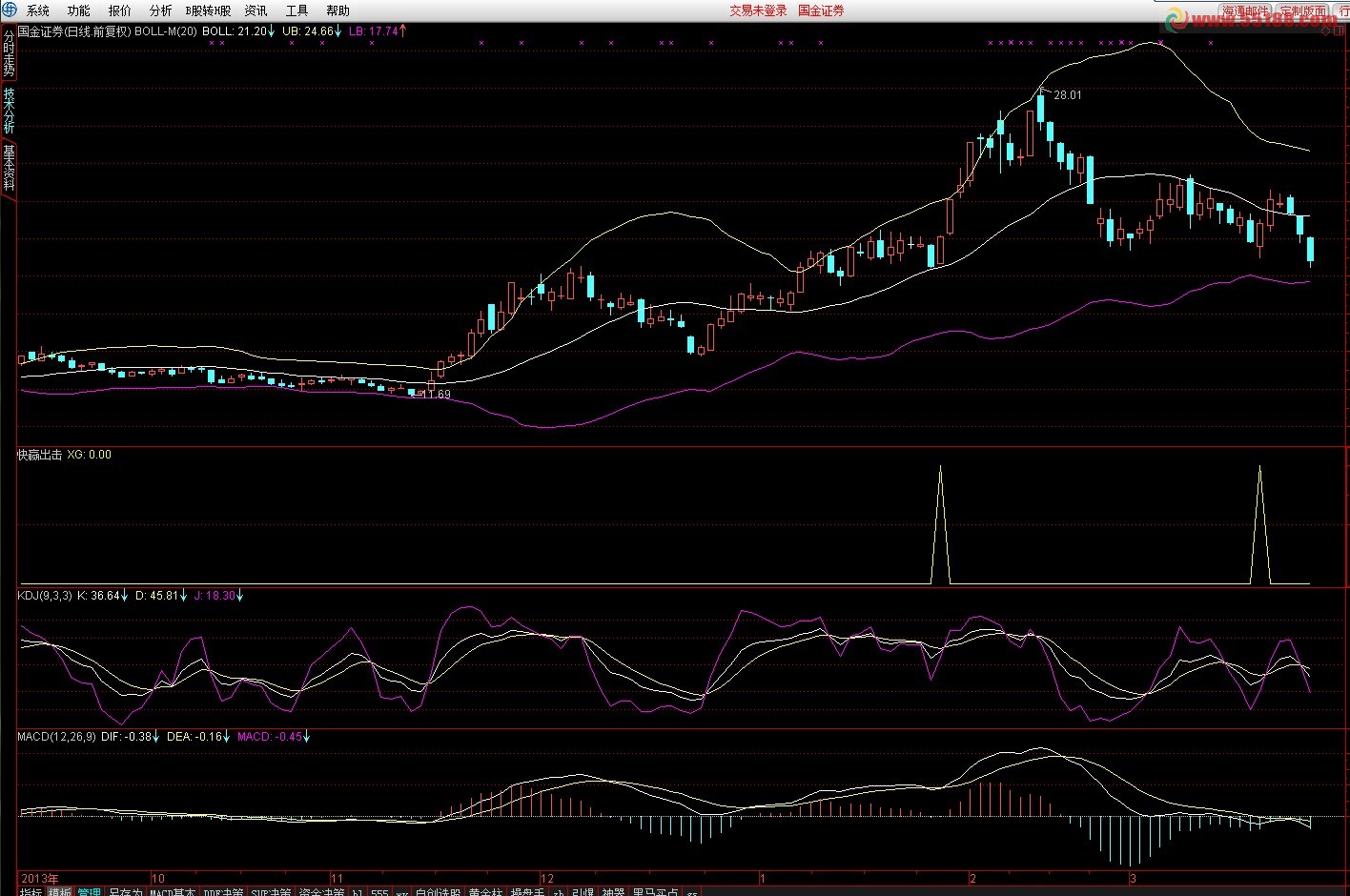Switch to 基本资料 side tab

(9, 168)
